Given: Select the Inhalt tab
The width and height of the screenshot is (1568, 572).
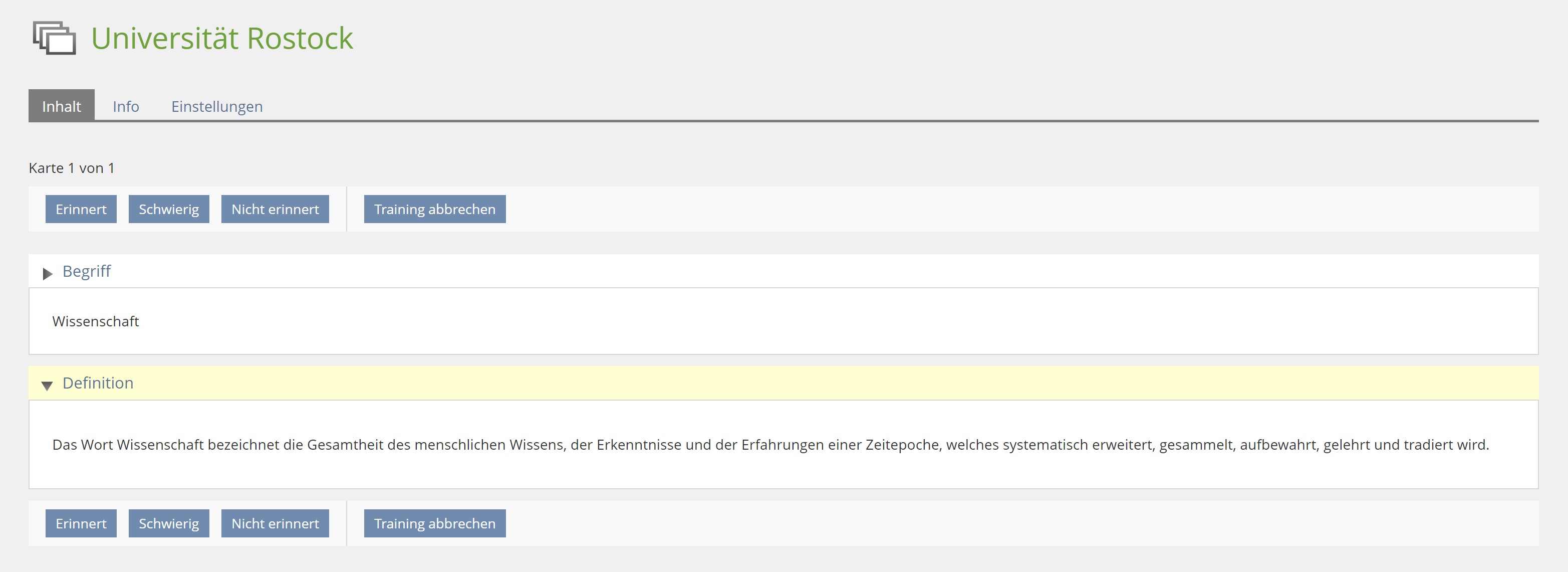Looking at the screenshot, I should click(x=62, y=105).
